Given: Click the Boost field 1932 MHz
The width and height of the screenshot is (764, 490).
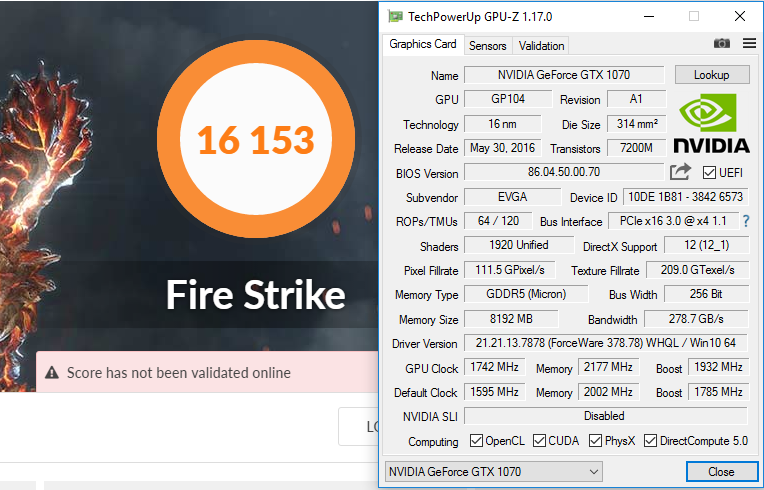Looking at the screenshot, I should (x=718, y=367).
